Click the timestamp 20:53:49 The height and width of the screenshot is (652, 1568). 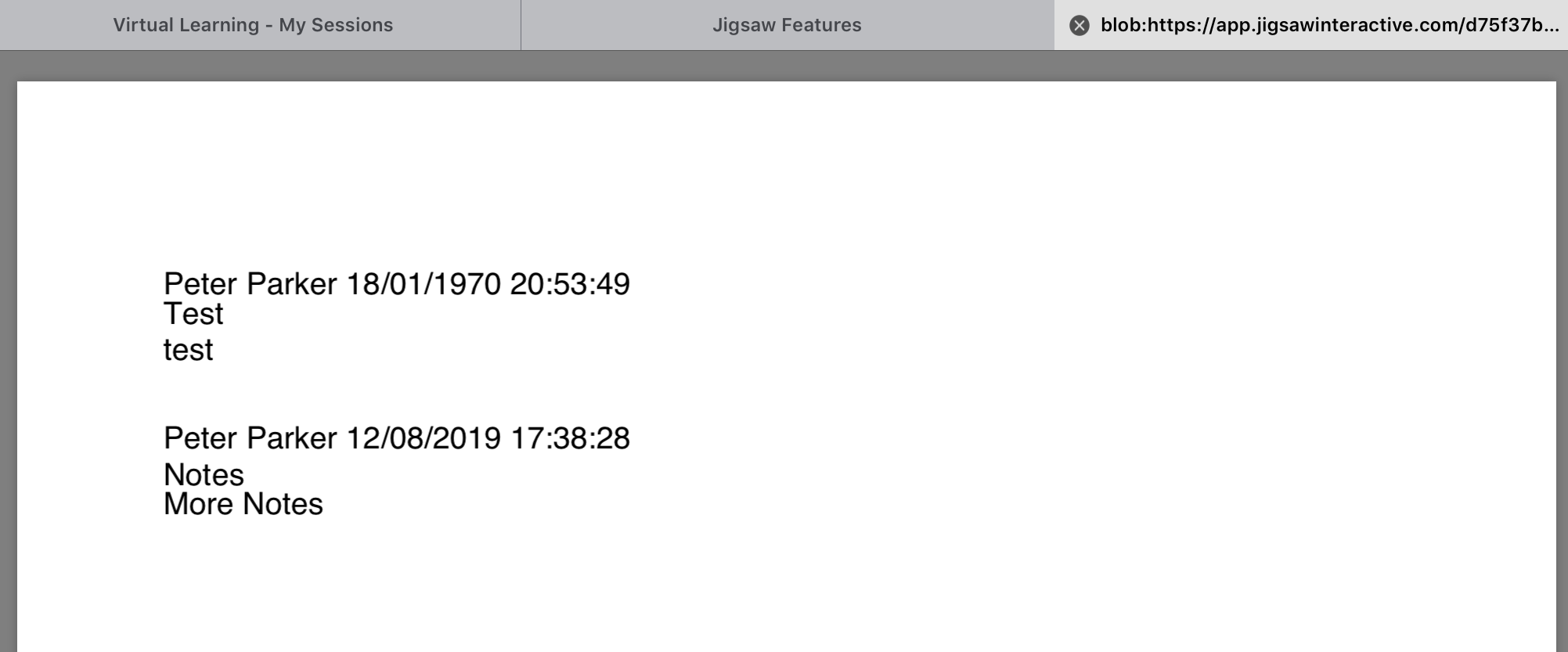pos(569,284)
